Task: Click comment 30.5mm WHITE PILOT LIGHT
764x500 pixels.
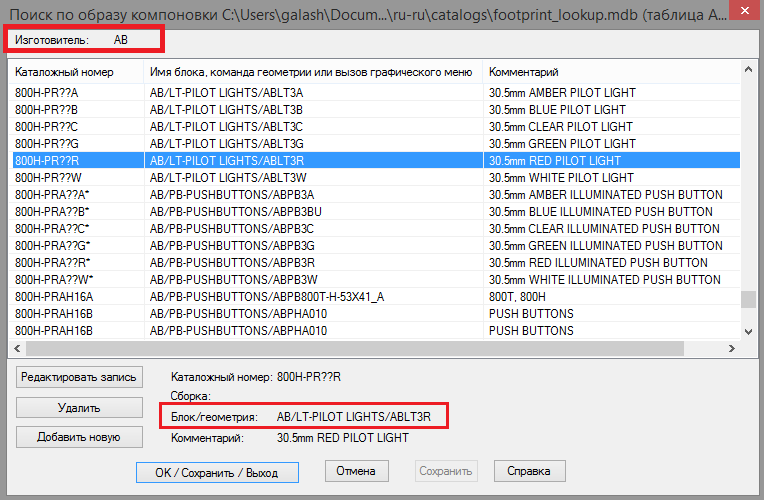Action: click(561, 178)
